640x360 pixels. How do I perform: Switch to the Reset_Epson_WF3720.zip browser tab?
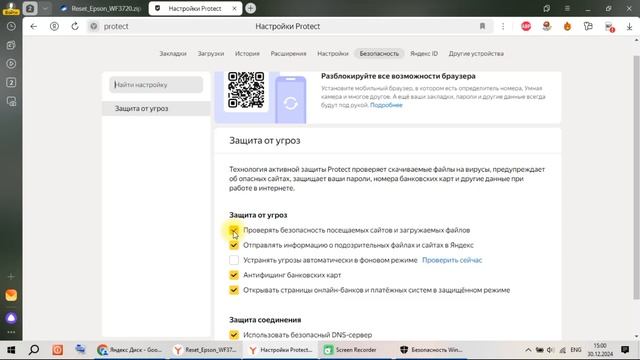pos(101,8)
